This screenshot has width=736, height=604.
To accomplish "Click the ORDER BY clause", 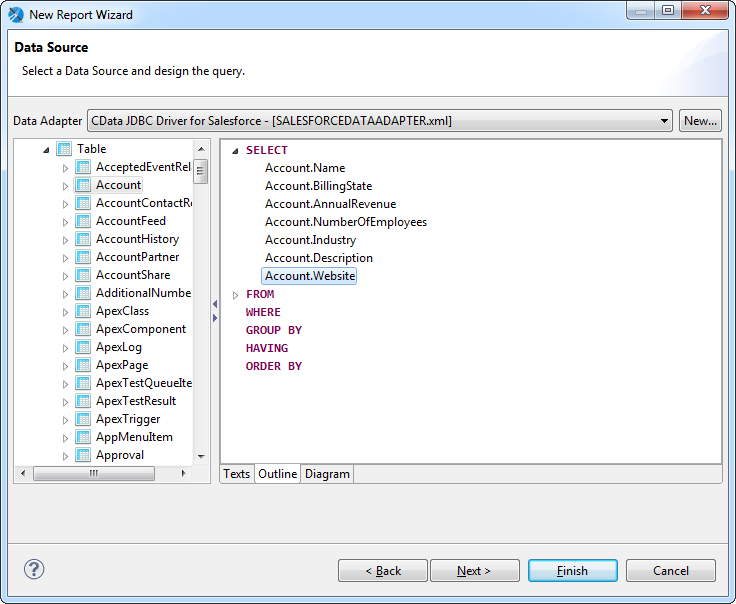I will [274, 366].
